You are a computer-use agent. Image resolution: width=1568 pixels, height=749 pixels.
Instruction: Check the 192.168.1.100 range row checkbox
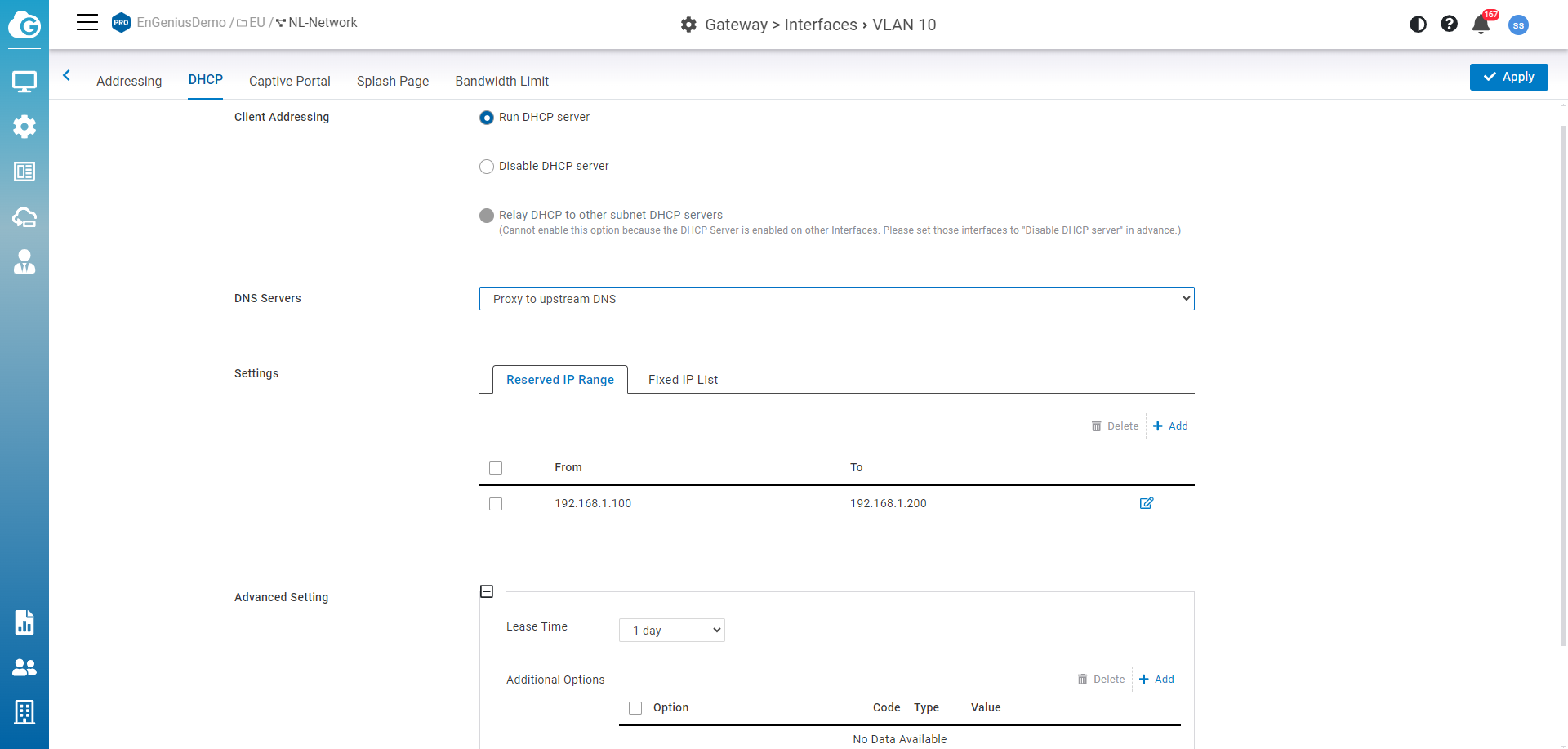pos(496,504)
